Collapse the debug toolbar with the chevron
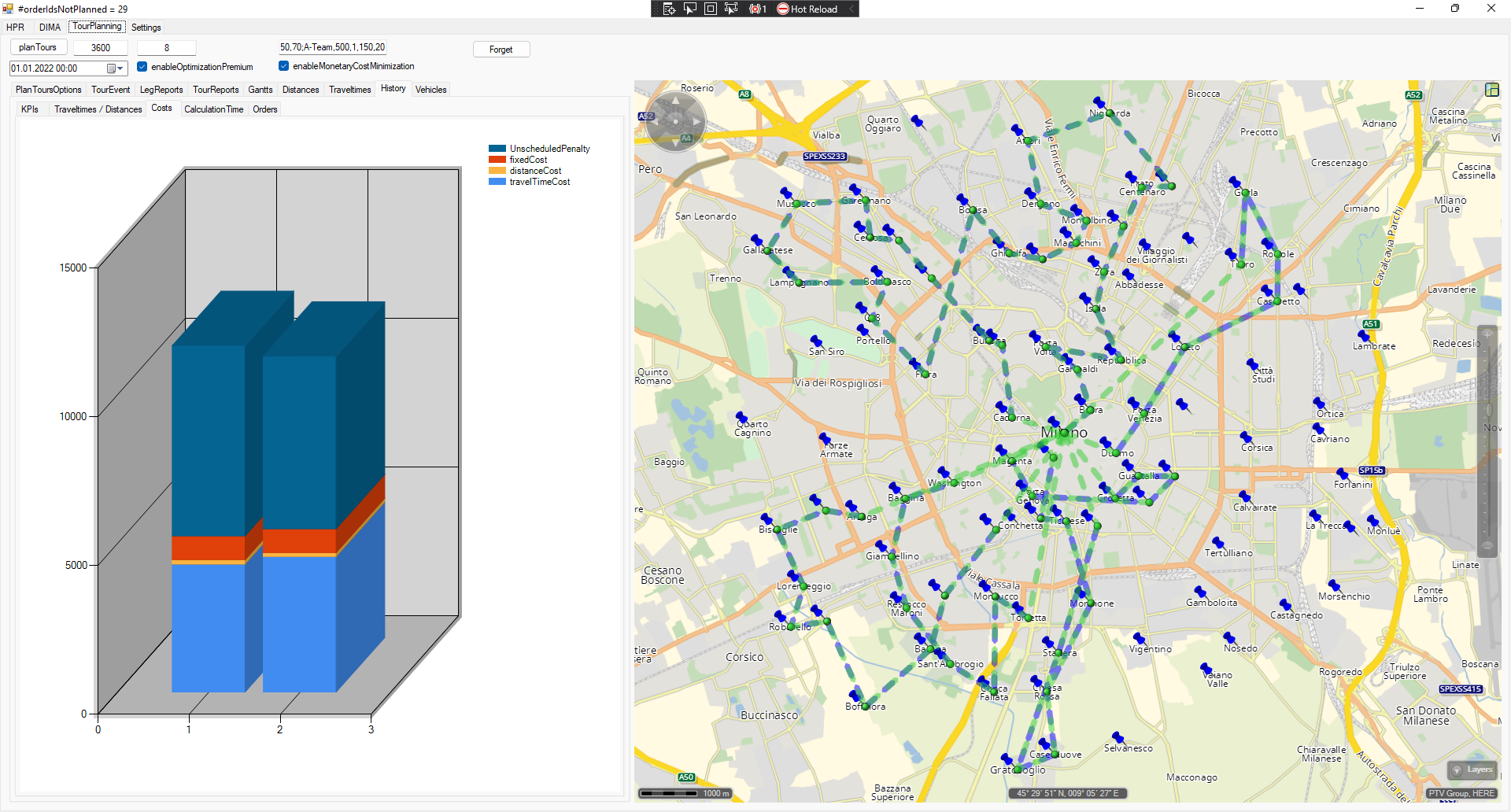This screenshot has width=1511, height=812. pos(851,9)
